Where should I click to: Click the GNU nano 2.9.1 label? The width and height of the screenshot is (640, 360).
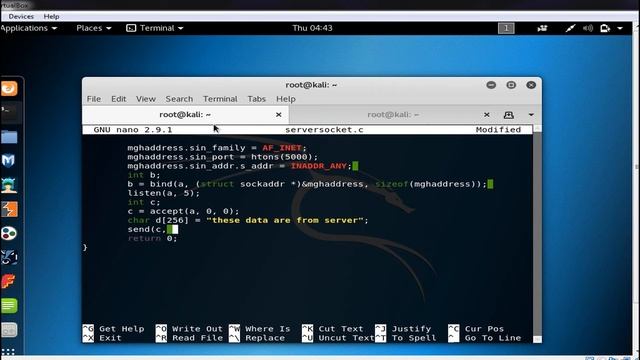133,130
